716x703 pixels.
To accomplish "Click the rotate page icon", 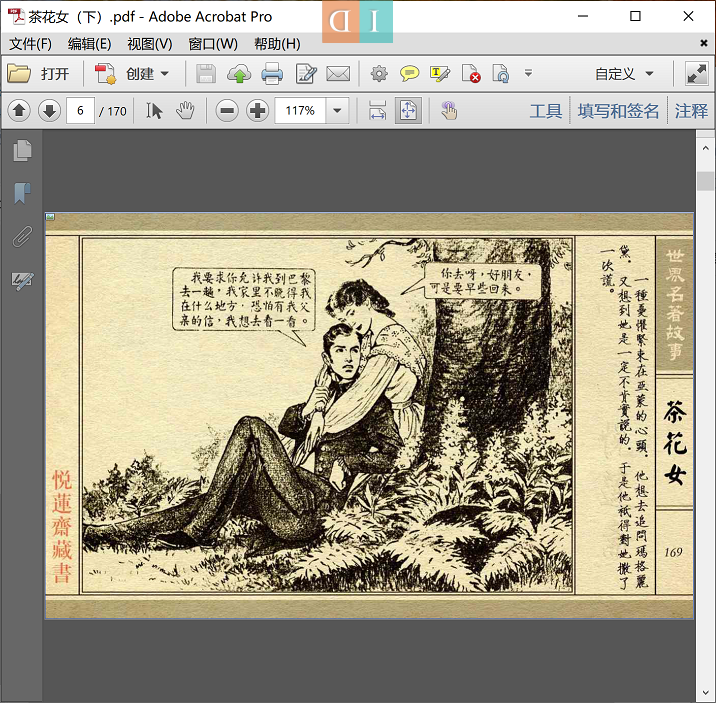I will click(500, 74).
